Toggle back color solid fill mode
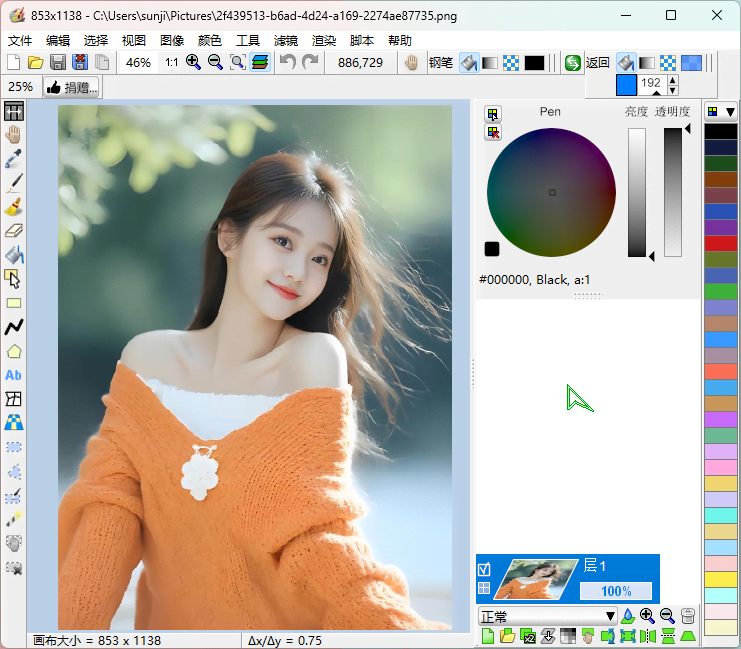 click(x=626, y=63)
